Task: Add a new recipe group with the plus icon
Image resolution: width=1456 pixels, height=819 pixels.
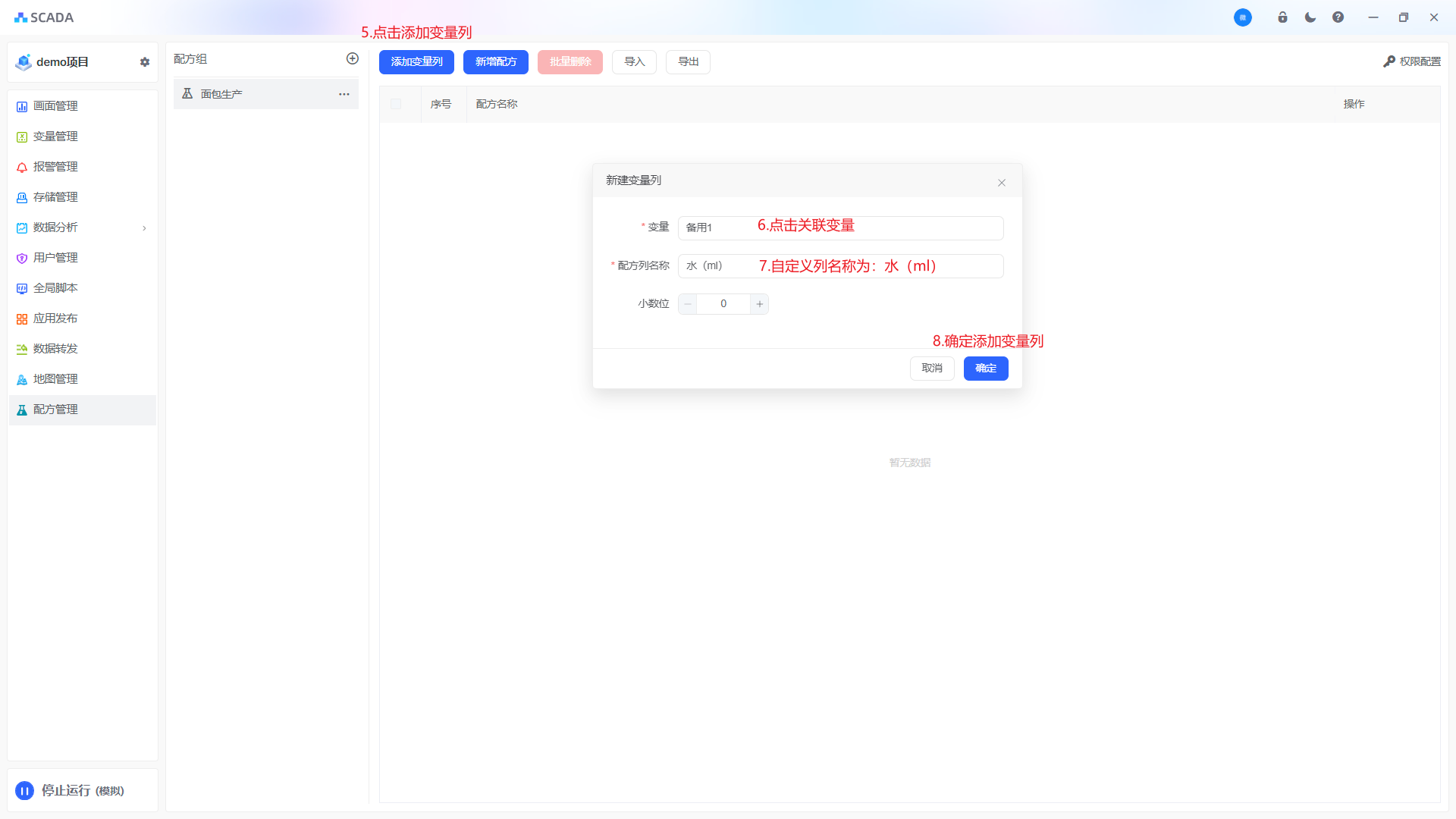Action: pos(353,58)
